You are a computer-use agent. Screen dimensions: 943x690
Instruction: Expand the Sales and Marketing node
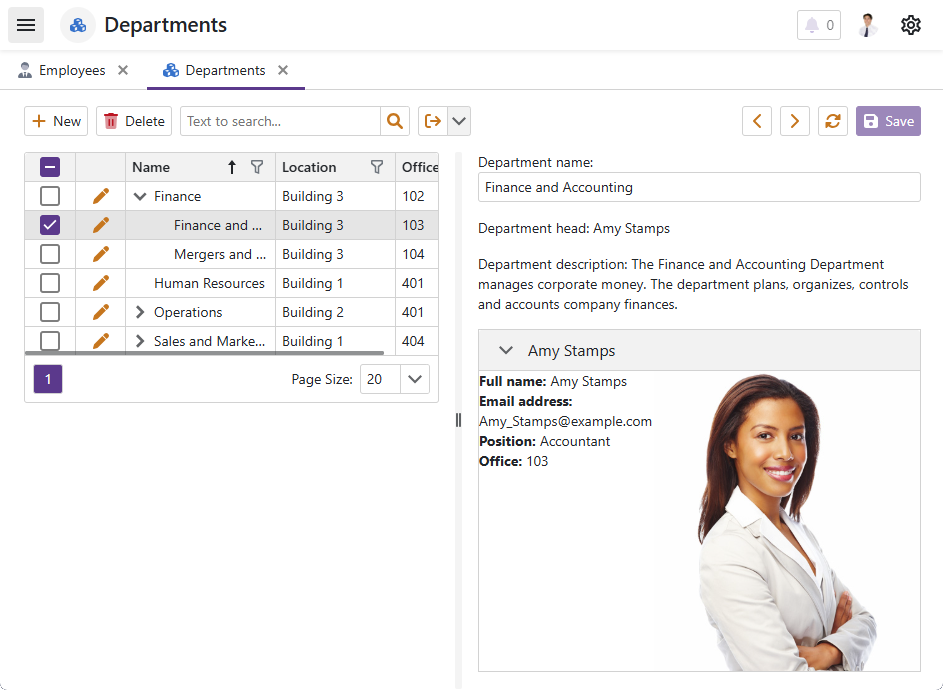140,341
